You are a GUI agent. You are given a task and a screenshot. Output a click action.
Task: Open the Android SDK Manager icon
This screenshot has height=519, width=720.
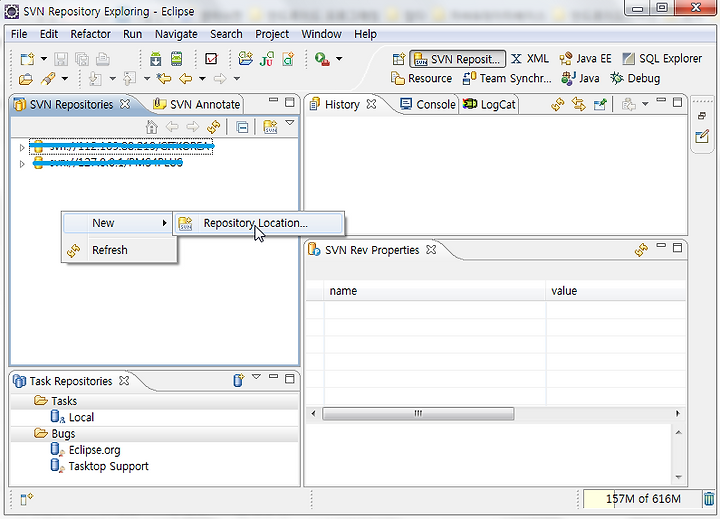[x=156, y=59]
